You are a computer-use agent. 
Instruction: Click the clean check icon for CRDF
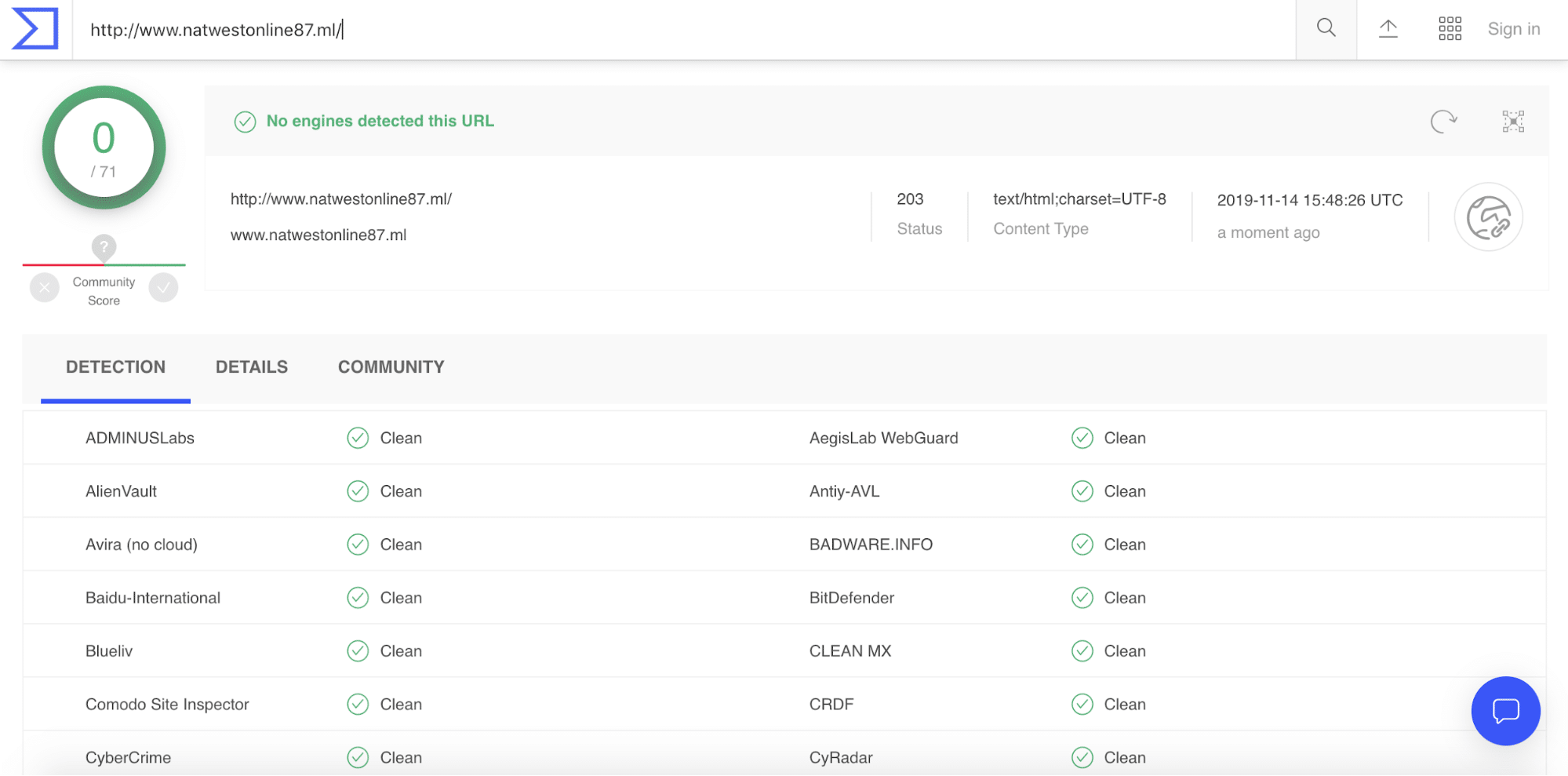[x=1082, y=705]
